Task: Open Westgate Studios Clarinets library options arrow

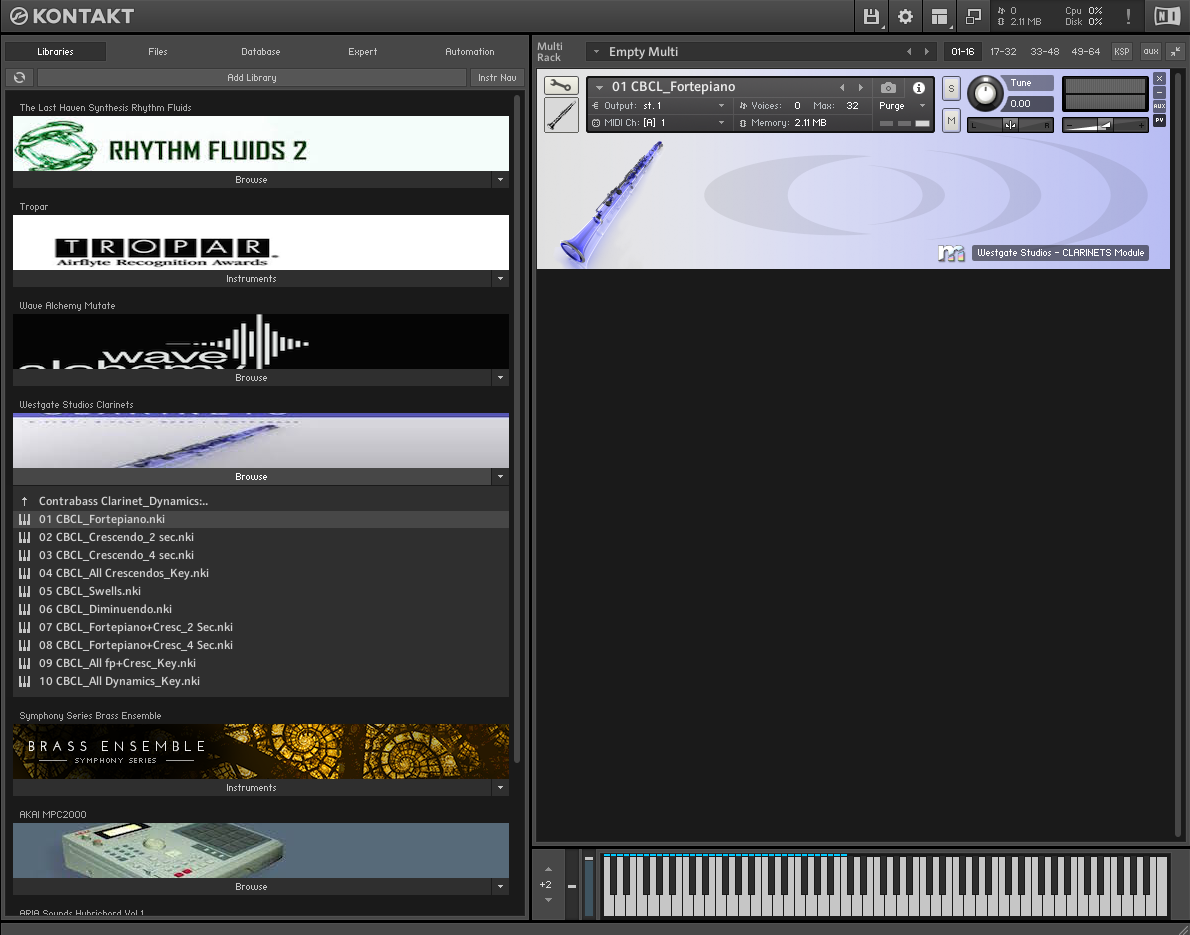Action: 500,477
